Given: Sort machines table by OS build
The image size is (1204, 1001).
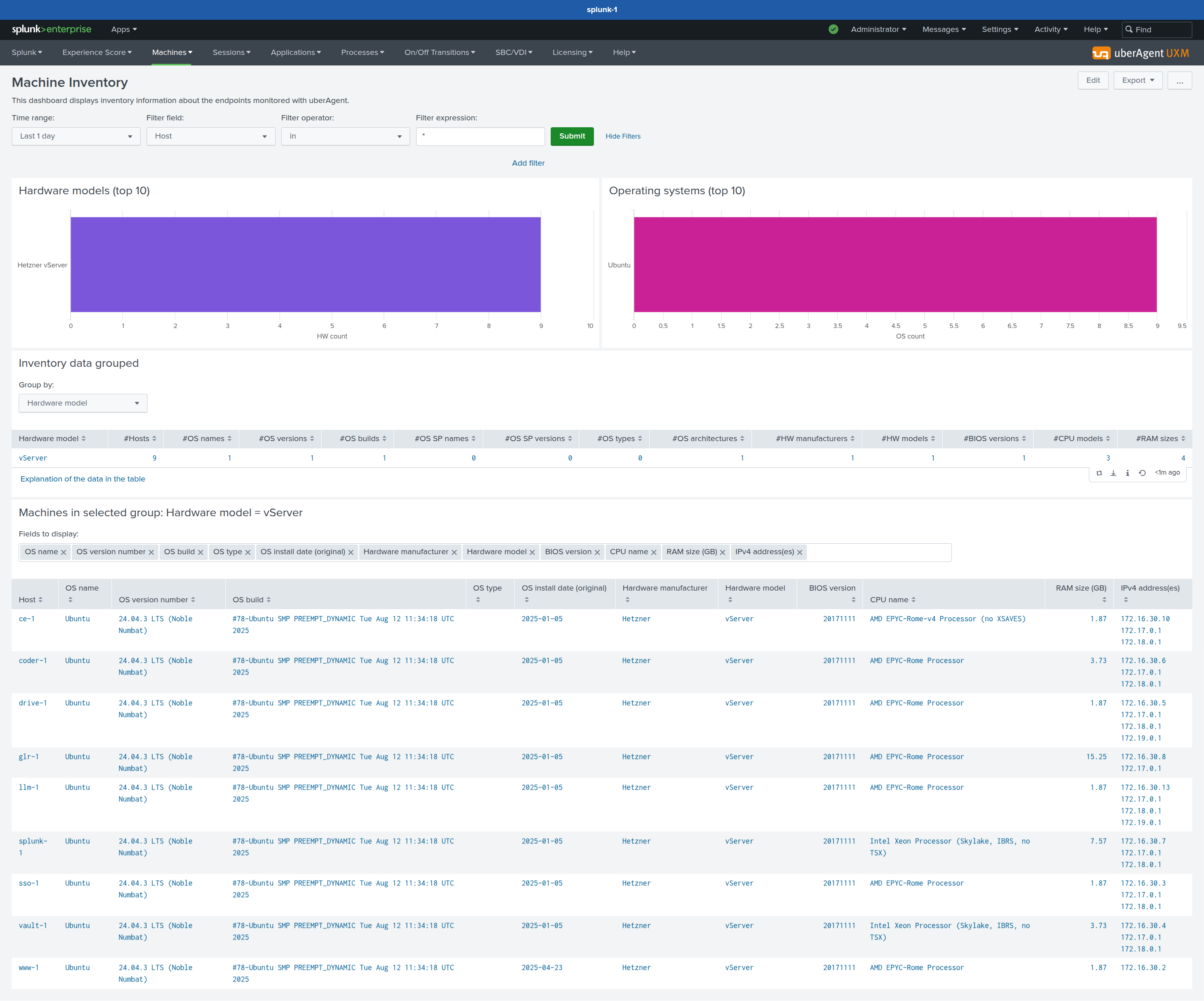Looking at the screenshot, I should [x=252, y=600].
